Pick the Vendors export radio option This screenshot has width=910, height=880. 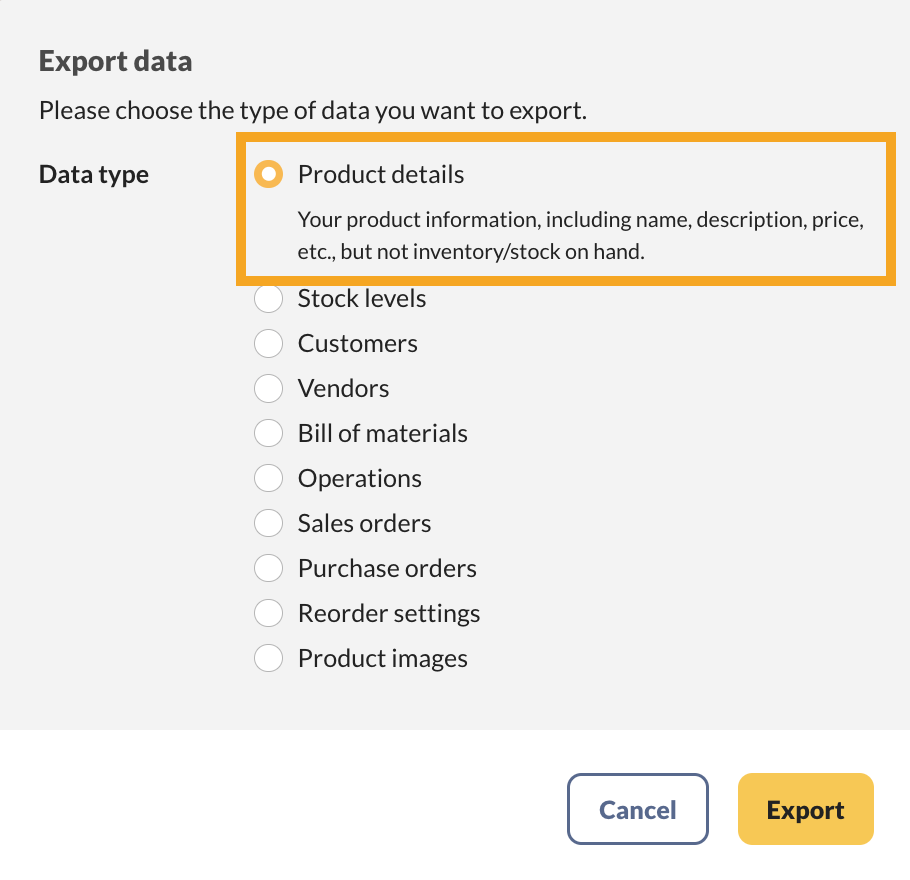(x=268, y=389)
